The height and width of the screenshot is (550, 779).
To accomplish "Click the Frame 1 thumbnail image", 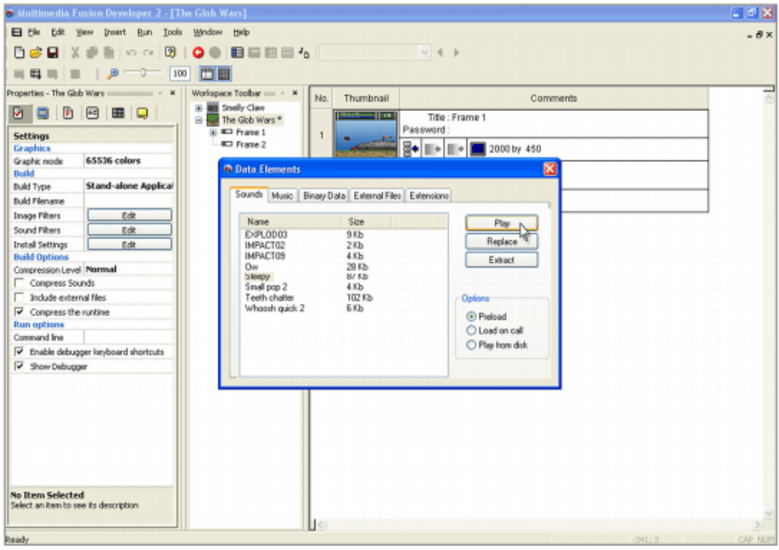I will [x=366, y=134].
